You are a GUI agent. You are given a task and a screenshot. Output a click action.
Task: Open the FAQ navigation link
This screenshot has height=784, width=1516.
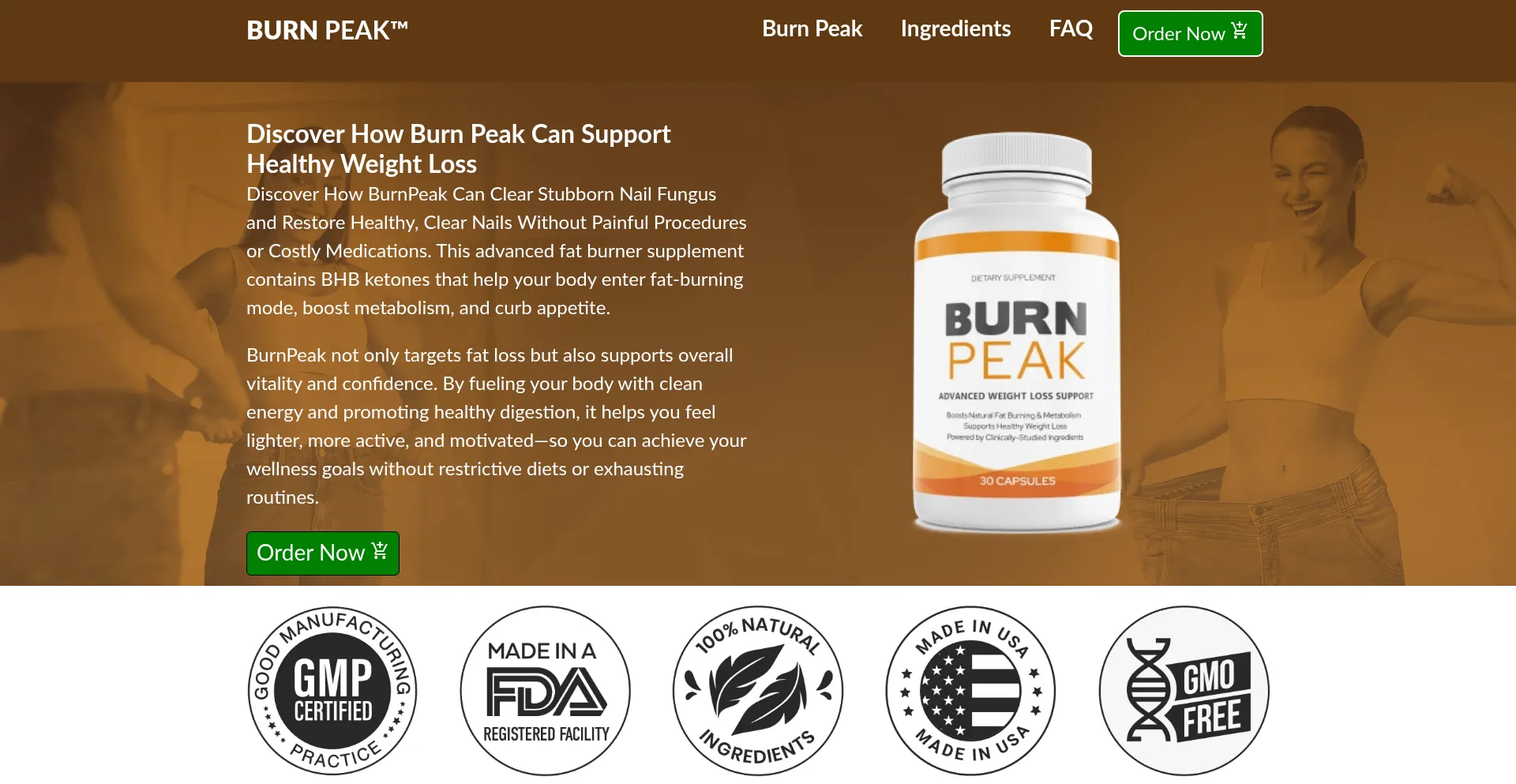[1071, 28]
